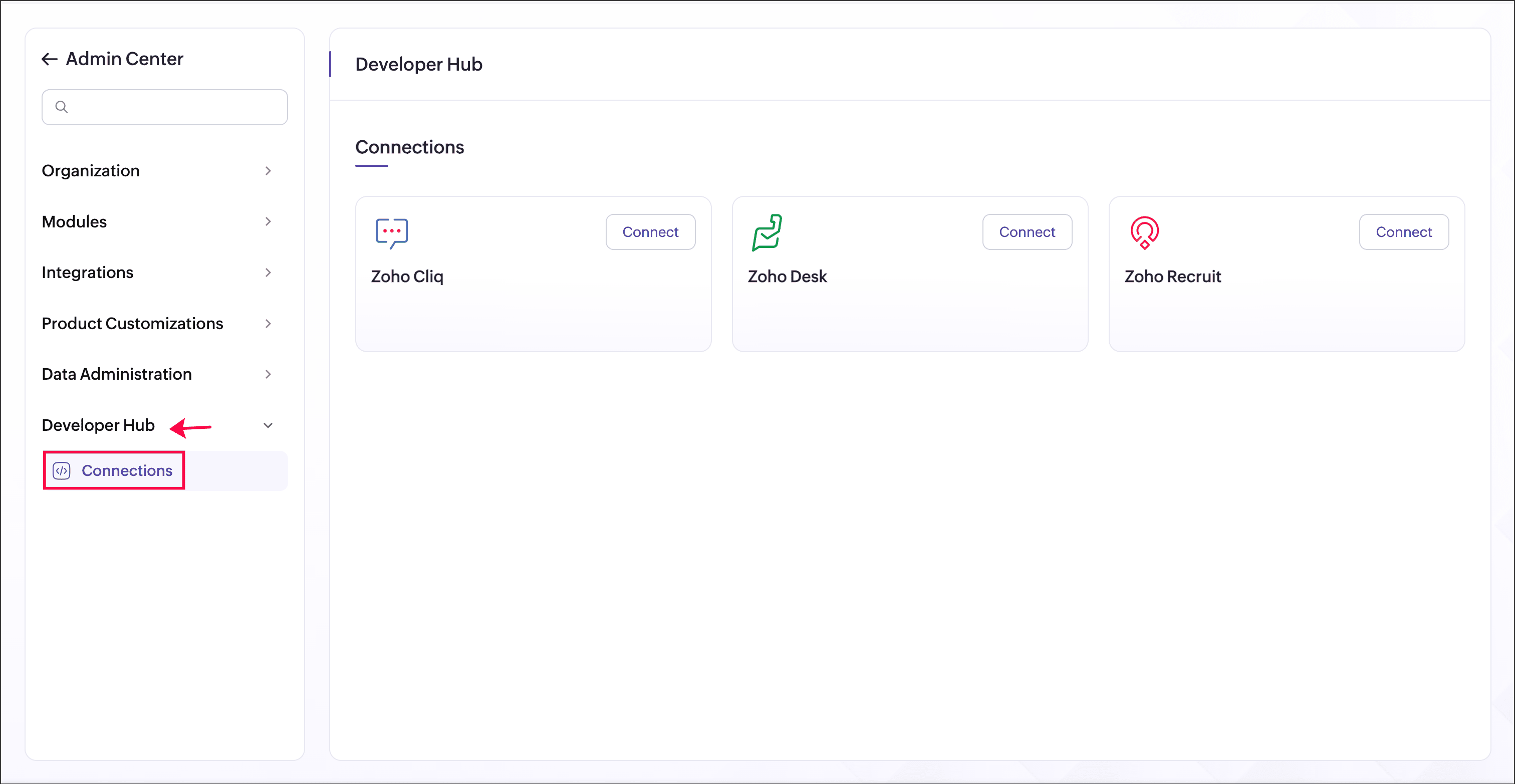Connect the Zoho Cliq integration
This screenshot has width=1515, height=784.
point(650,232)
